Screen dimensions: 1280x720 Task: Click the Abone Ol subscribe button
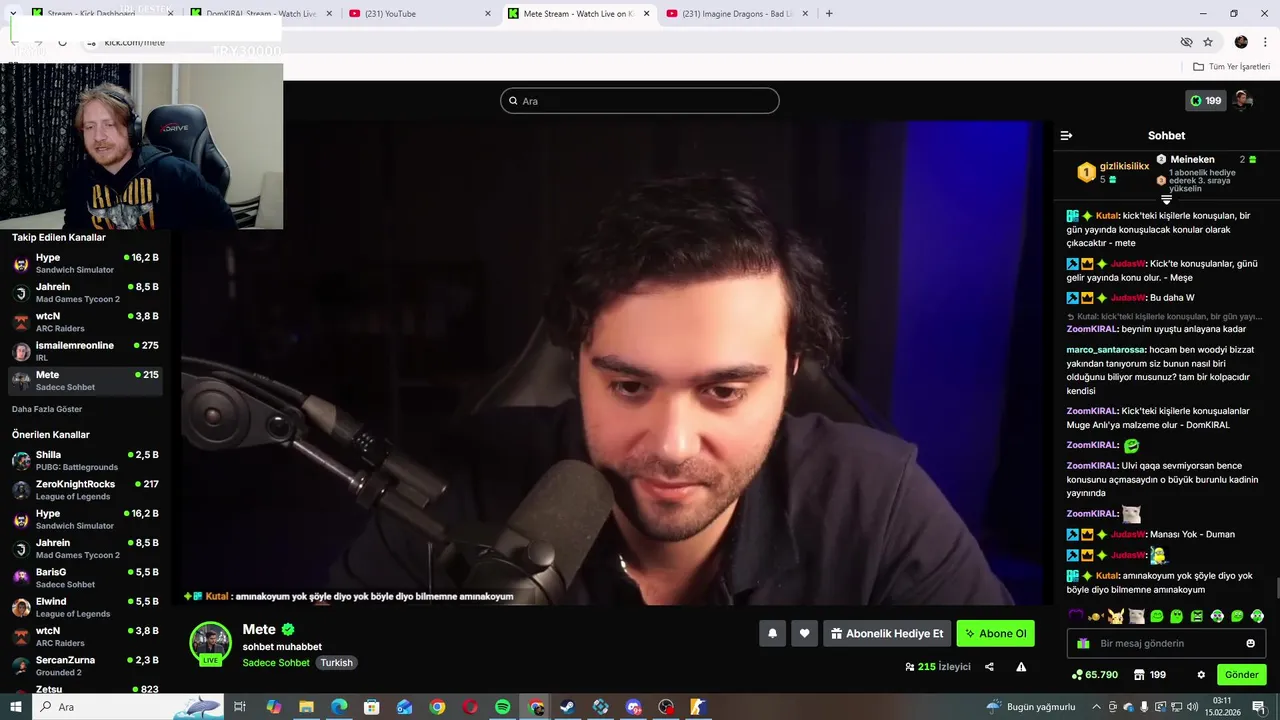(x=995, y=633)
